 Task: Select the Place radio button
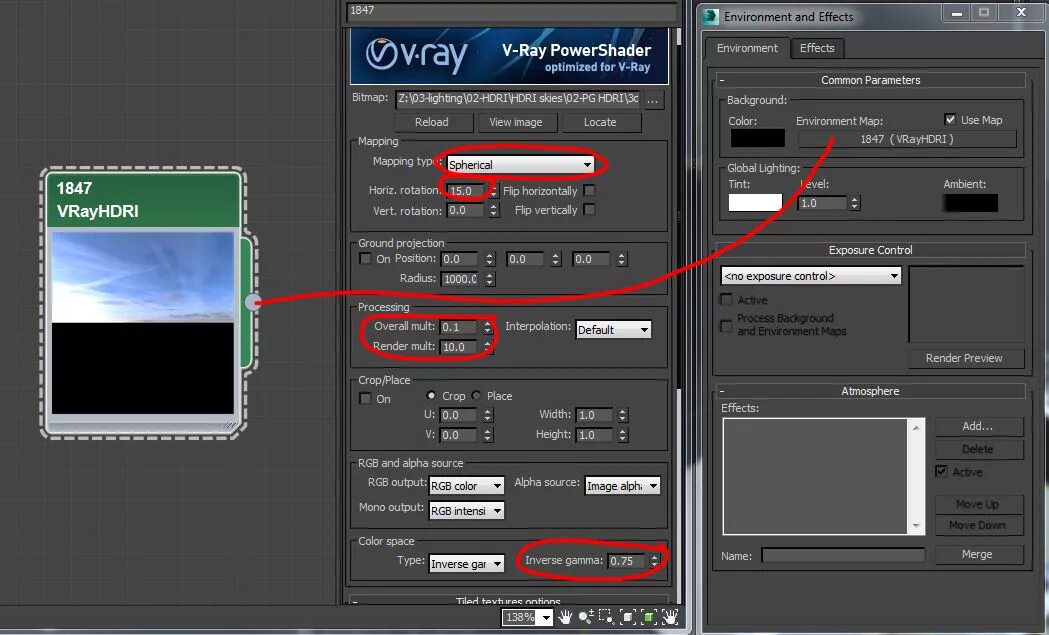[476, 395]
